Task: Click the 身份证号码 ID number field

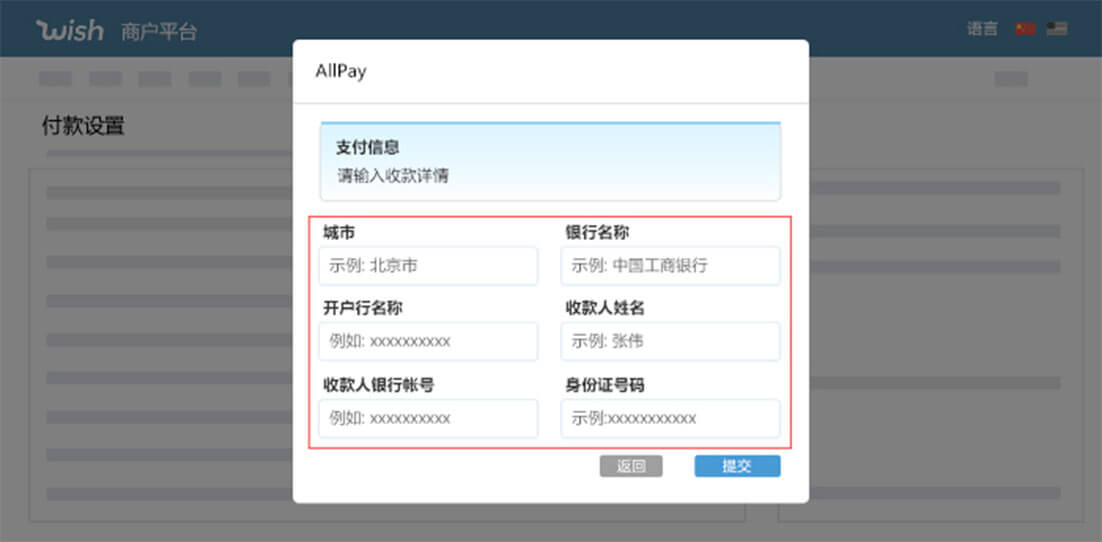Action: click(x=670, y=418)
